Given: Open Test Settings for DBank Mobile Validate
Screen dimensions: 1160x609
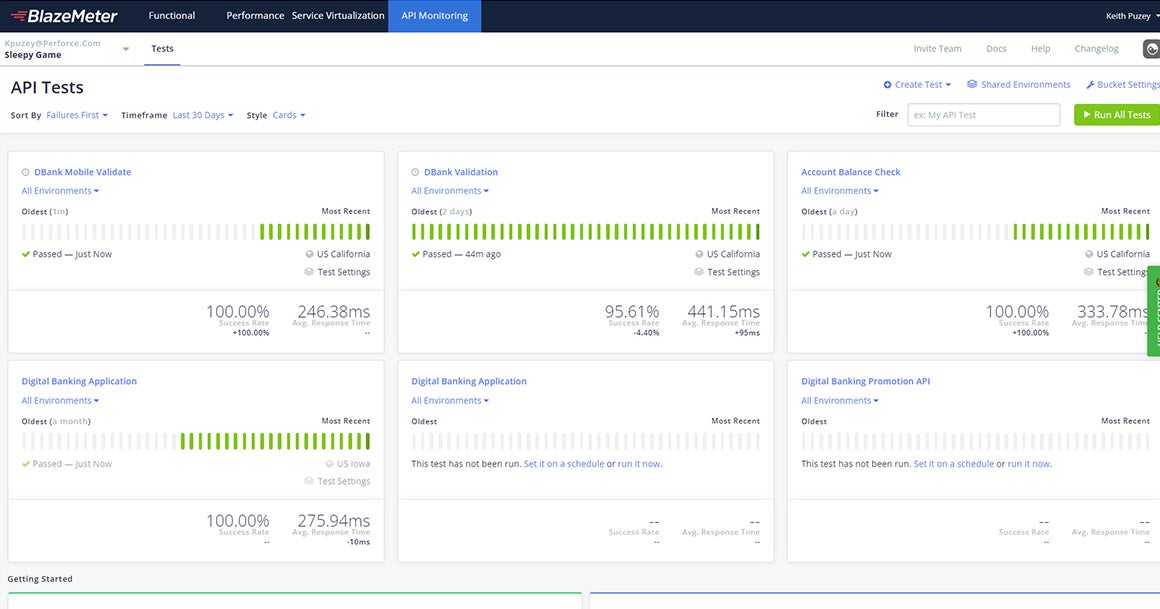Looking at the screenshot, I should (337, 272).
